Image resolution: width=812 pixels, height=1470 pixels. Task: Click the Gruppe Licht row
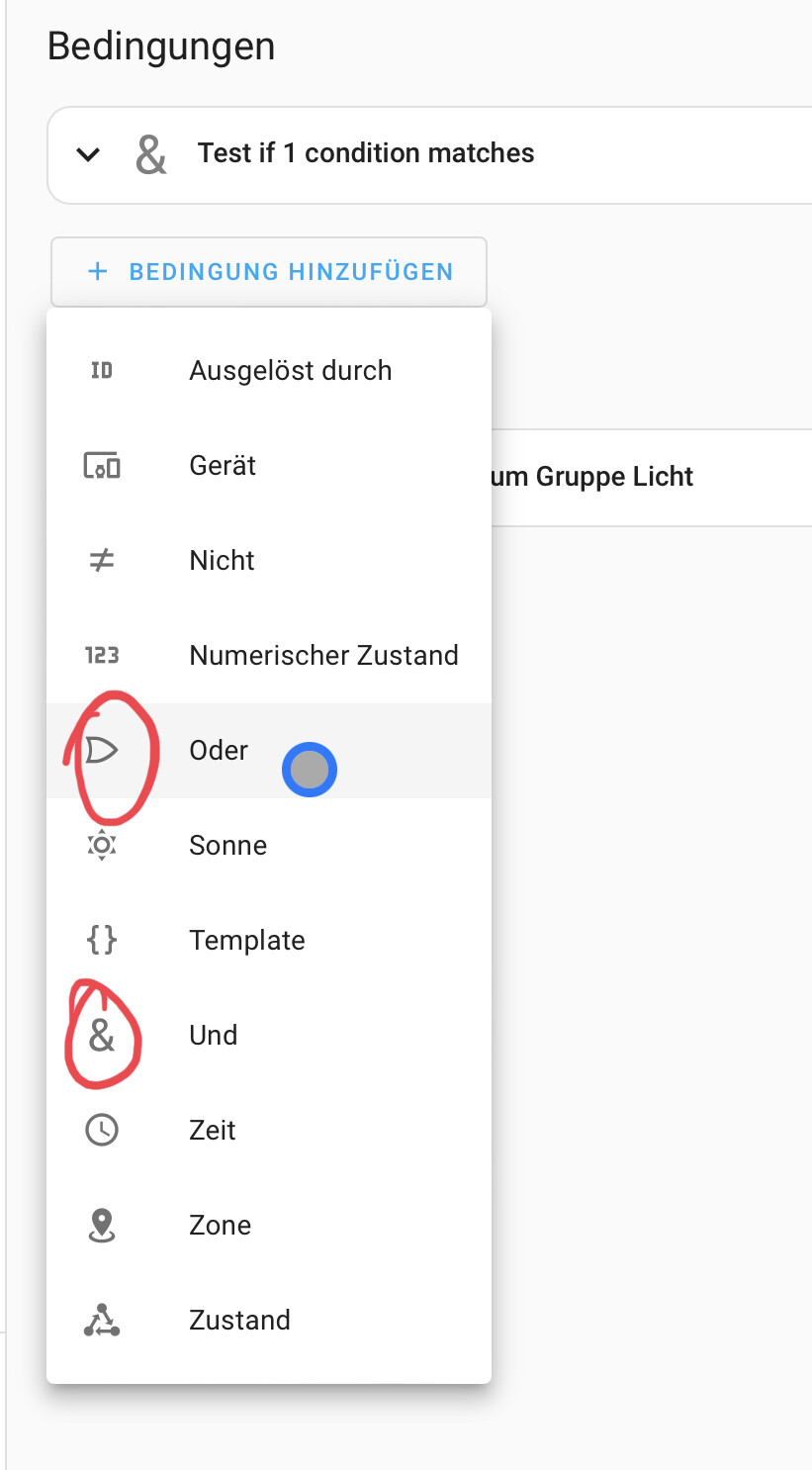652,478
